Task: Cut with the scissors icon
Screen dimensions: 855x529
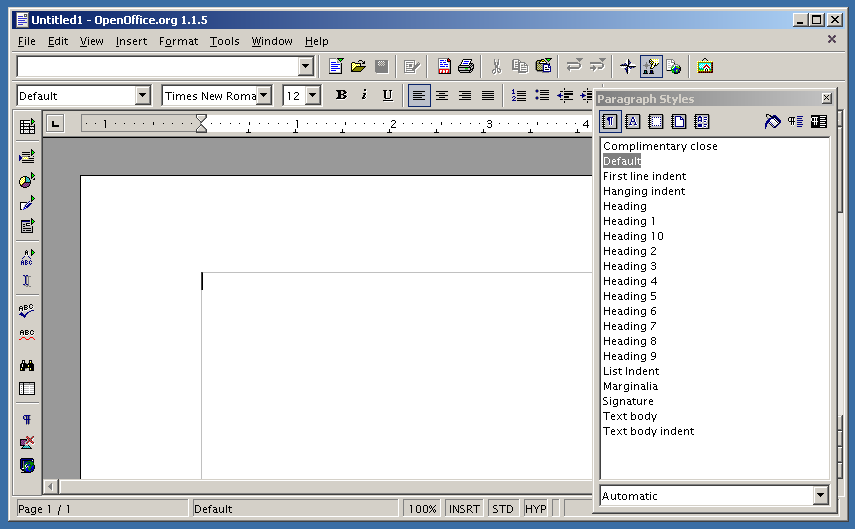Action: (496, 67)
